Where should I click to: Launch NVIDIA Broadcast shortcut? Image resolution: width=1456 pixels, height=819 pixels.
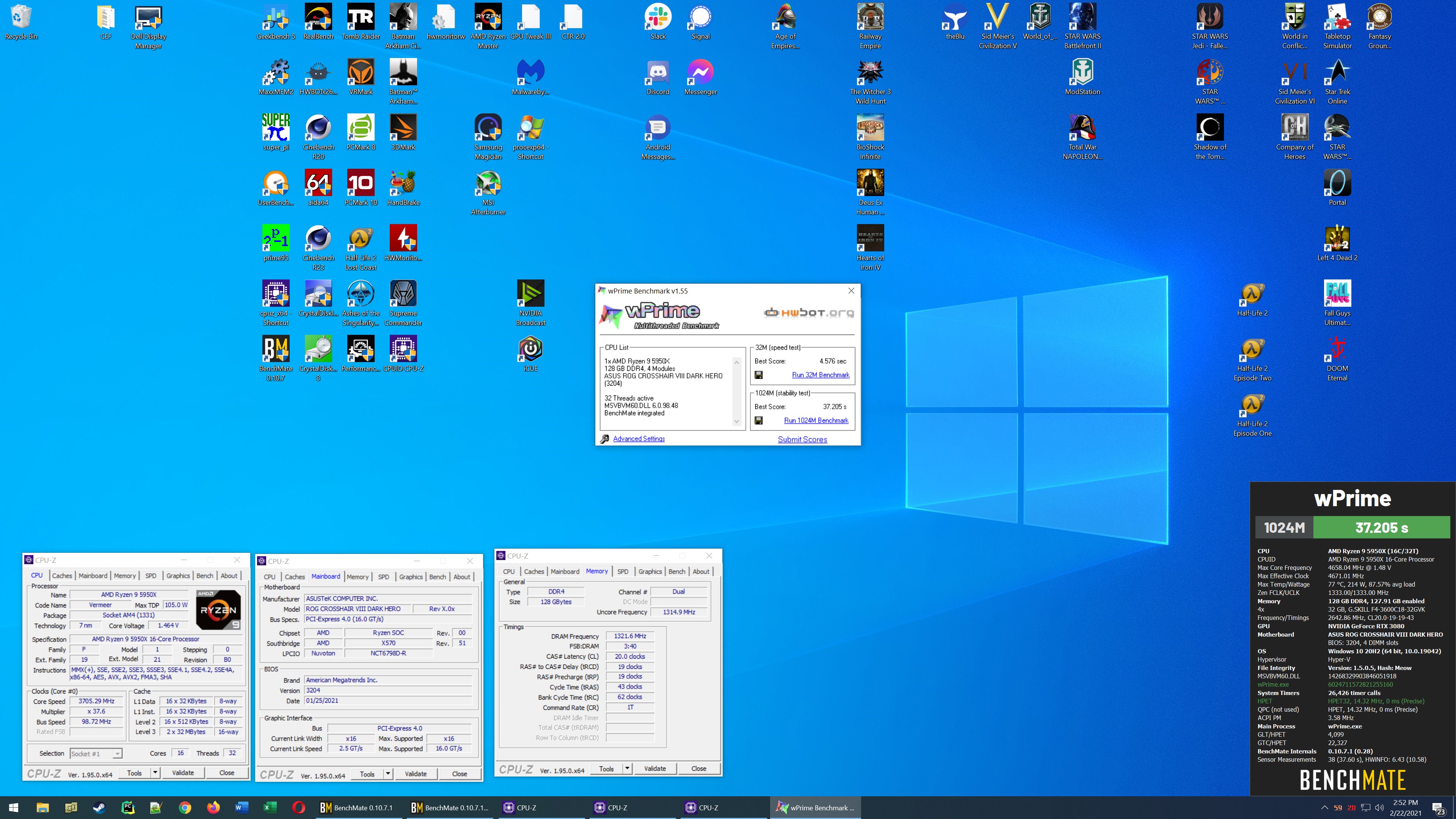click(530, 303)
